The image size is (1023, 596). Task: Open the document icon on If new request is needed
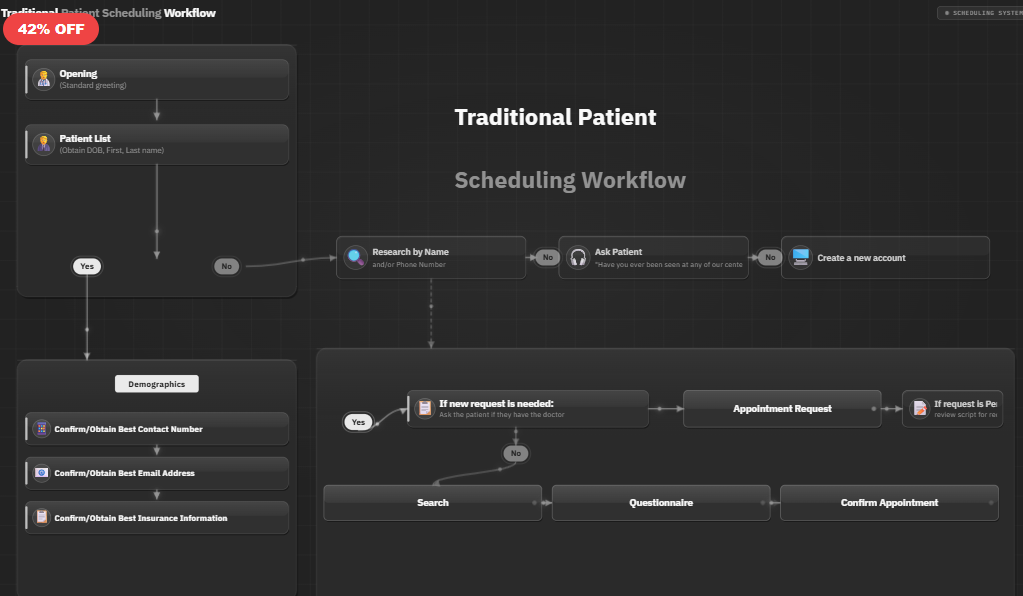click(425, 408)
